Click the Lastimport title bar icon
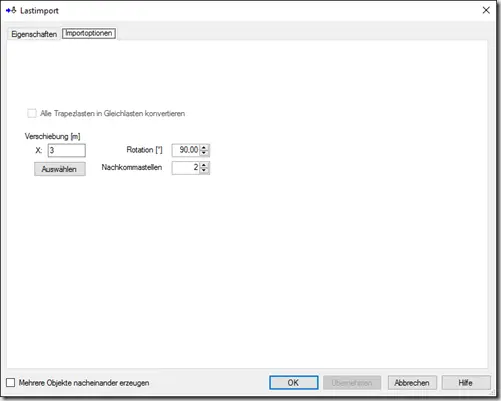This screenshot has width=501, height=401. point(11,10)
